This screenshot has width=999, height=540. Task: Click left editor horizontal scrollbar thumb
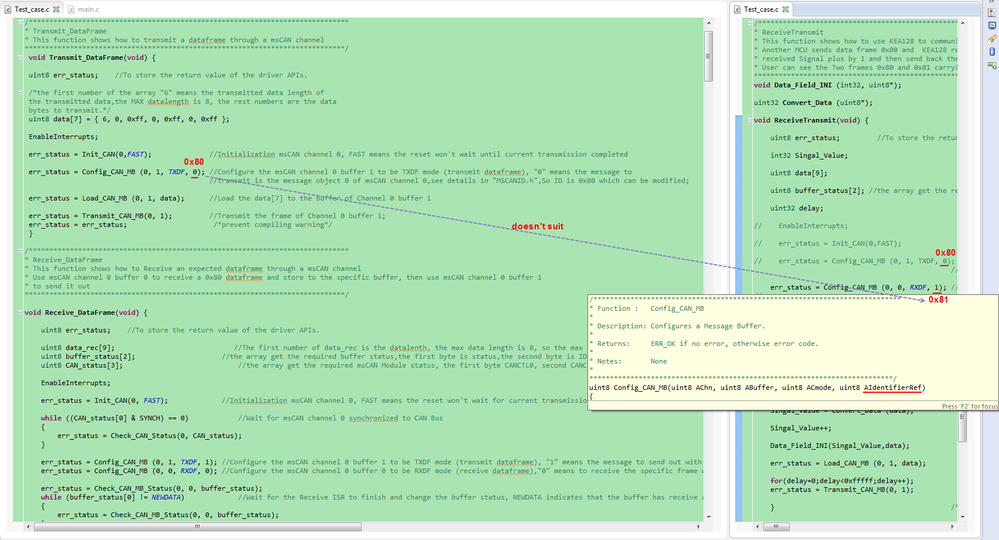(x=198, y=527)
